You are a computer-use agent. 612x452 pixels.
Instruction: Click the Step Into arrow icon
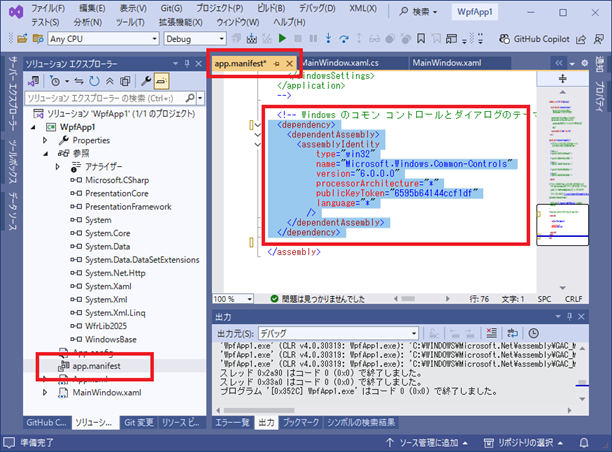point(328,38)
